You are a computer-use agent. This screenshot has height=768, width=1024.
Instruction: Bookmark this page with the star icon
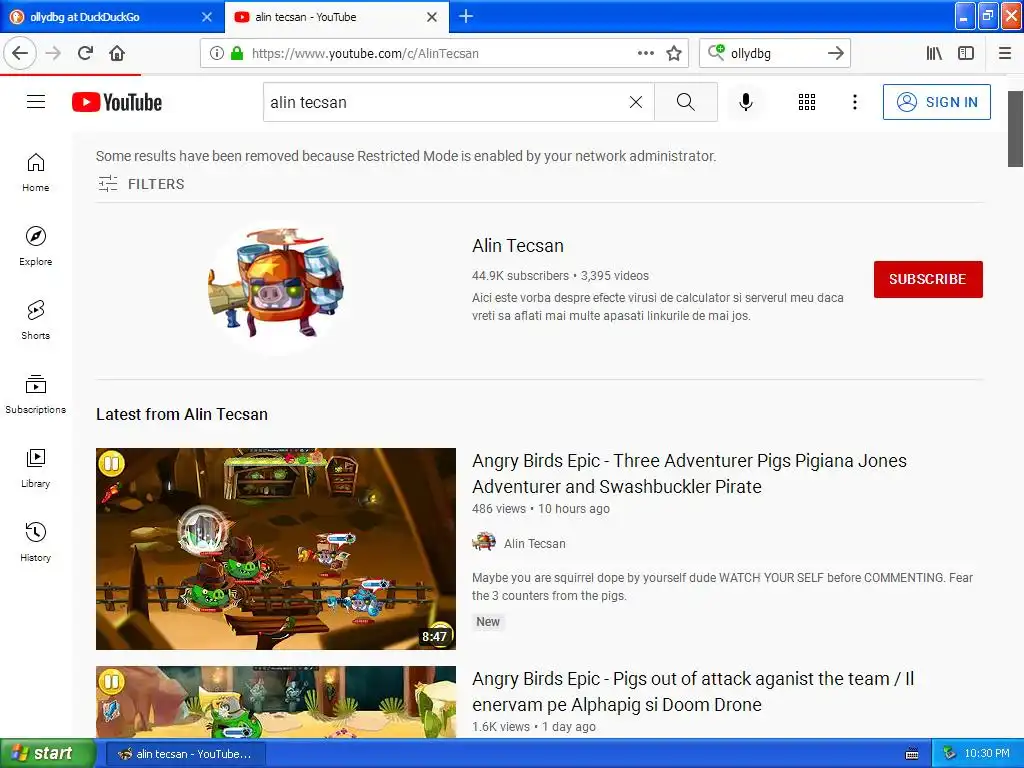coord(674,54)
